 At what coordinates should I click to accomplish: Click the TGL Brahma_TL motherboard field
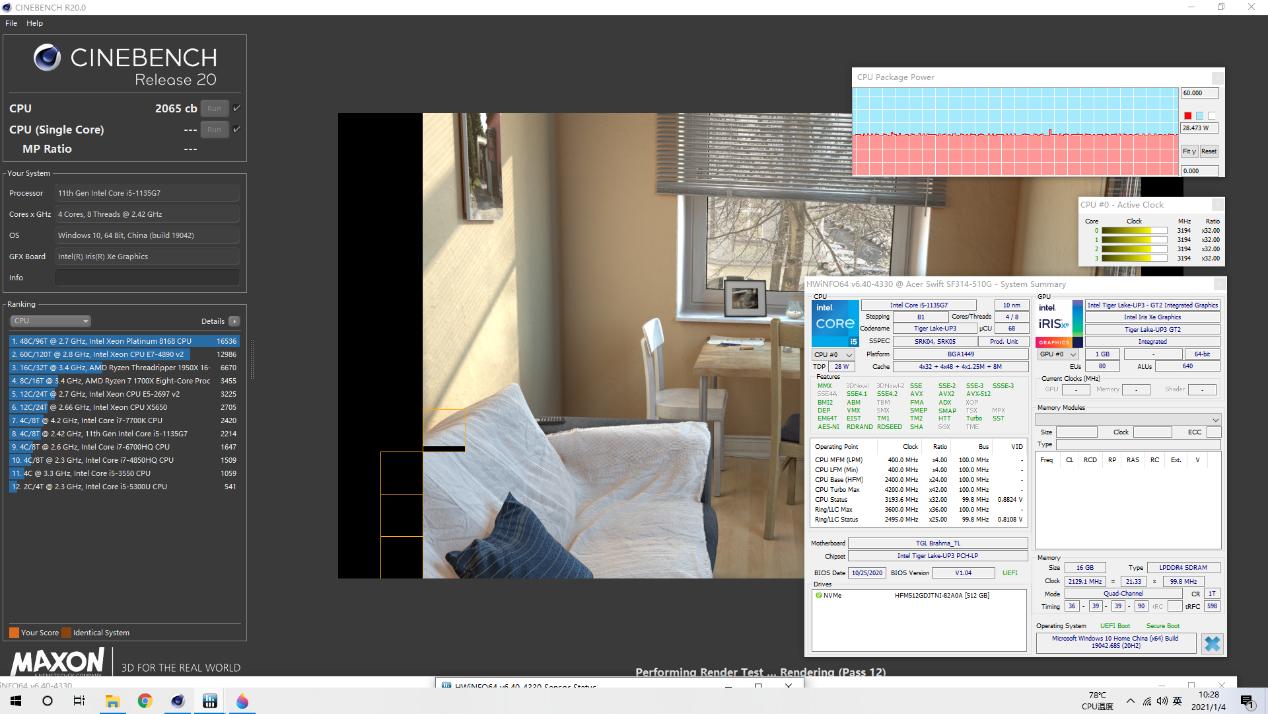click(x=937, y=543)
